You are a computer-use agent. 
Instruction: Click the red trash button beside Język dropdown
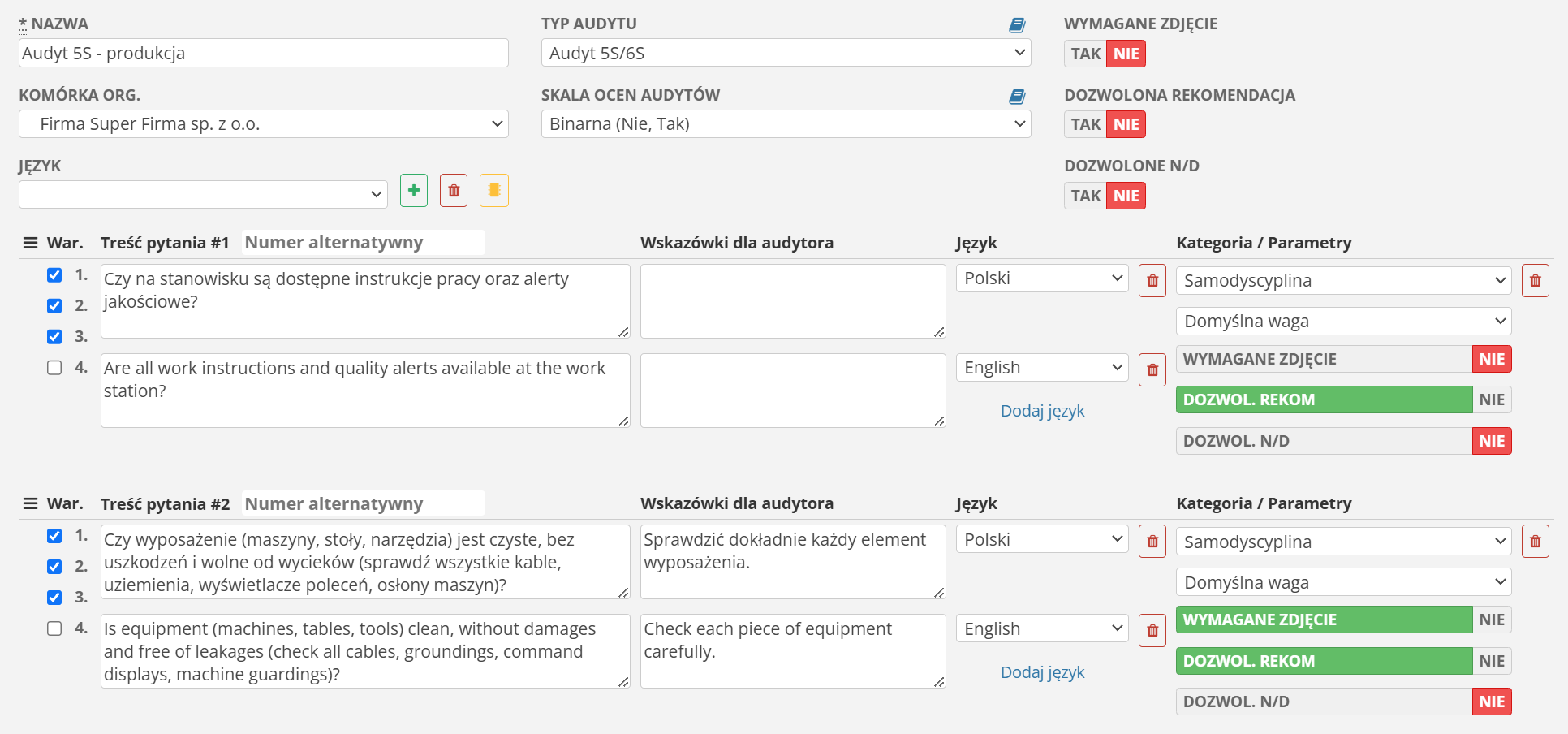pos(454,191)
